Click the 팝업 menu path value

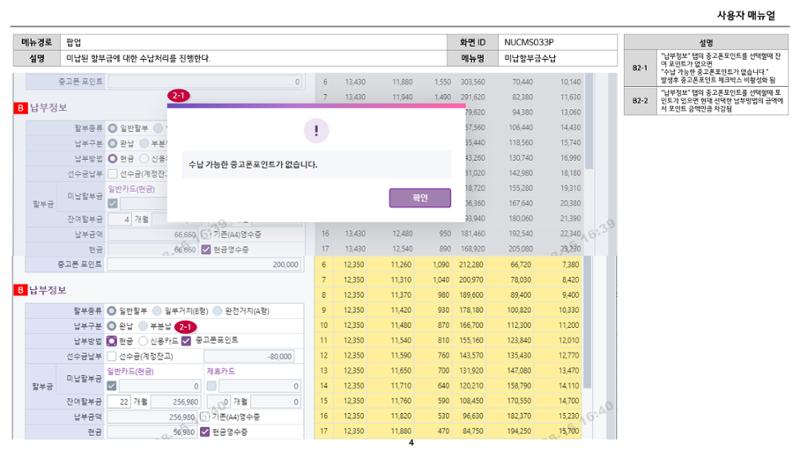tap(74, 42)
